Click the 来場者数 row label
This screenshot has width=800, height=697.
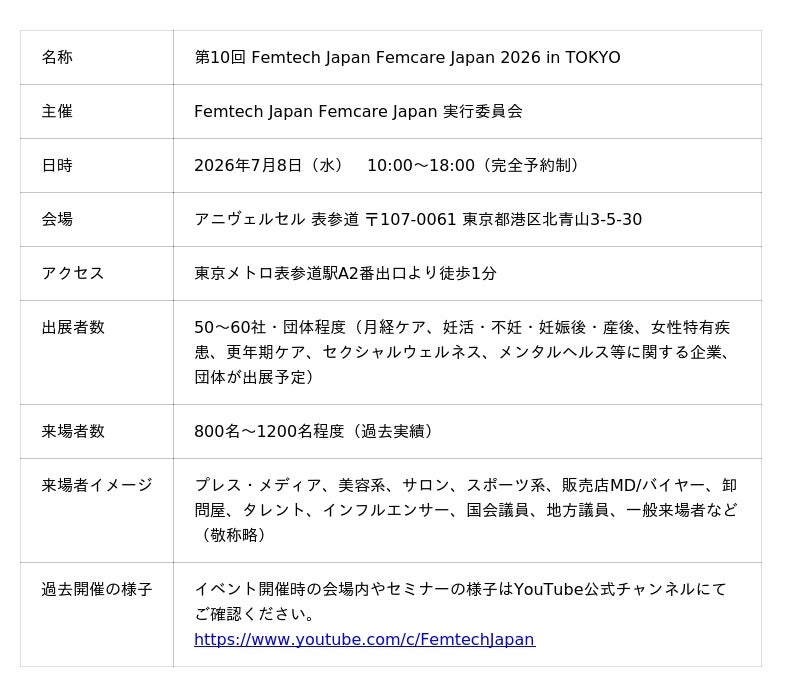pos(72,431)
